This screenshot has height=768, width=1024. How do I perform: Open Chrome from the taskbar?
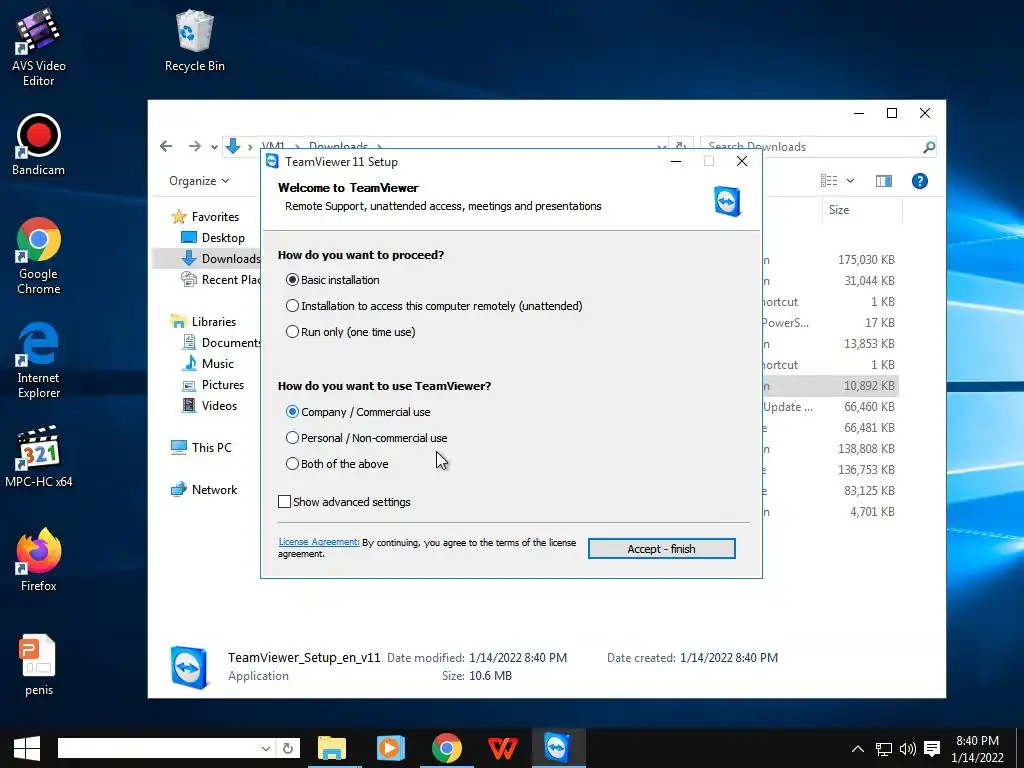click(x=447, y=748)
